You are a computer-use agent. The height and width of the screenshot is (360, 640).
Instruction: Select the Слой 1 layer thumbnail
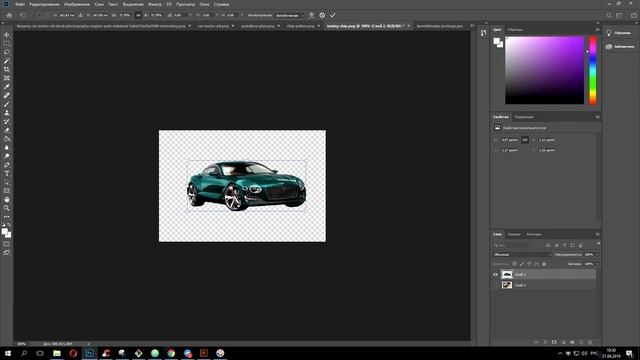click(507, 285)
